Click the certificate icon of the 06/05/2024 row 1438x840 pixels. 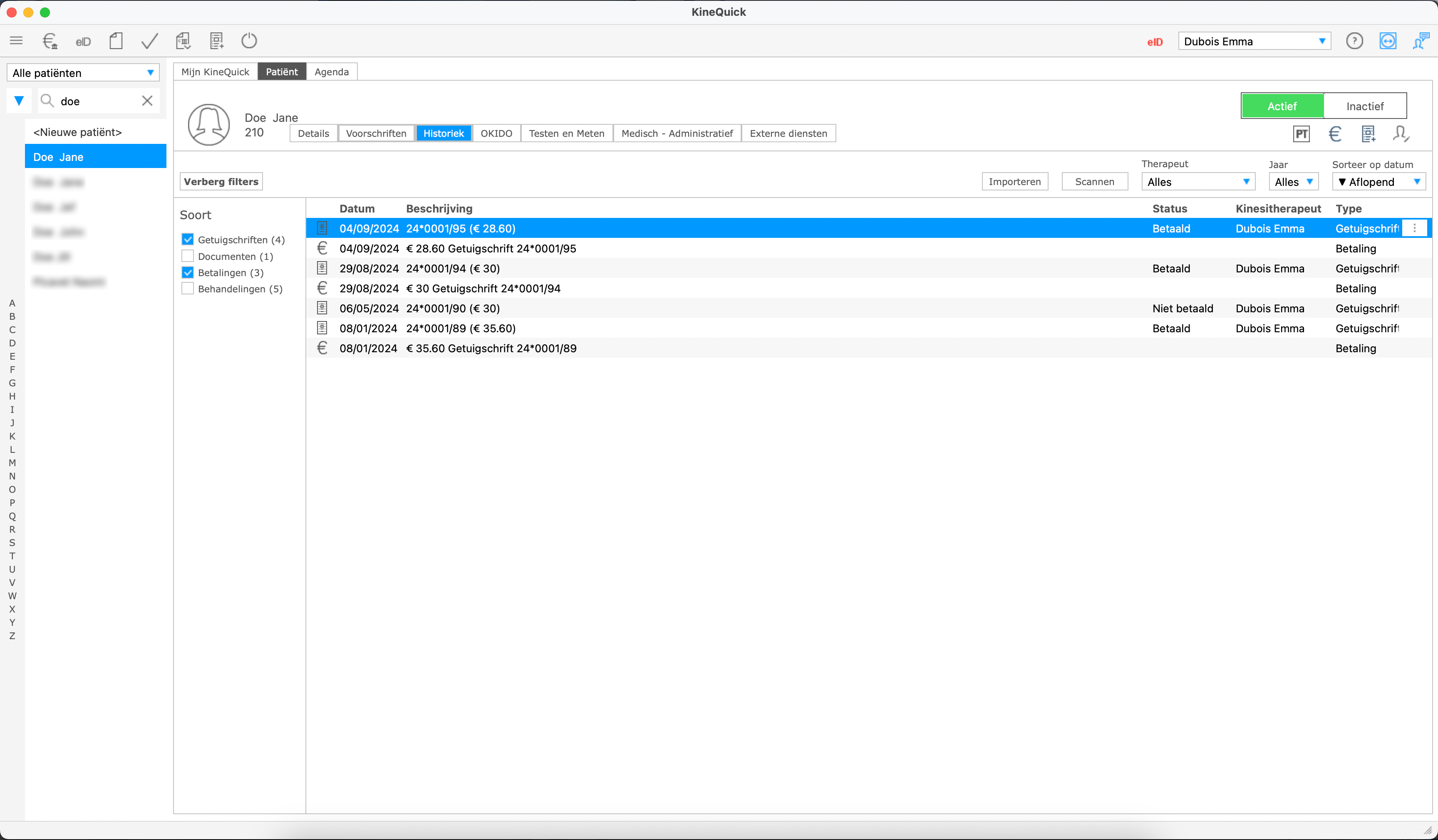click(x=322, y=308)
